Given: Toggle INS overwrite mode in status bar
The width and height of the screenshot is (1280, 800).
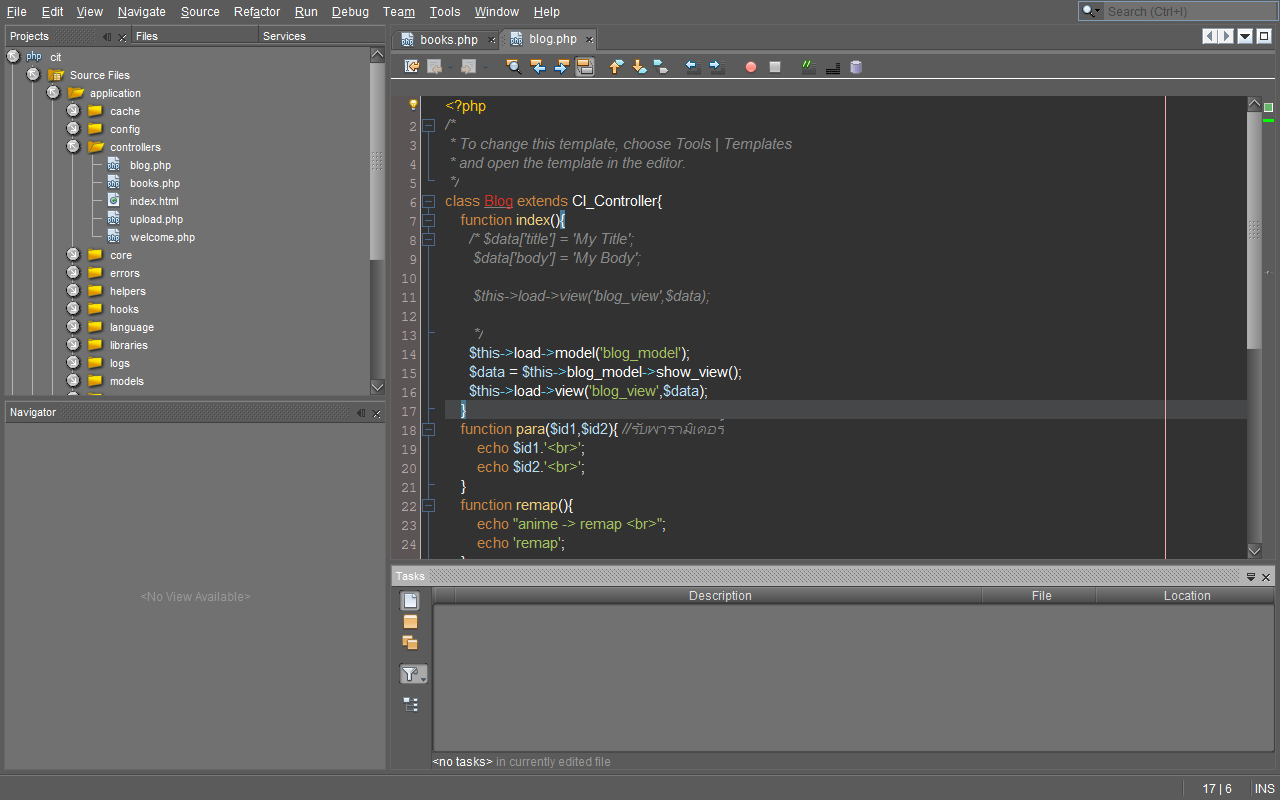Looking at the screenshot, I should [x=1264, y=788].
